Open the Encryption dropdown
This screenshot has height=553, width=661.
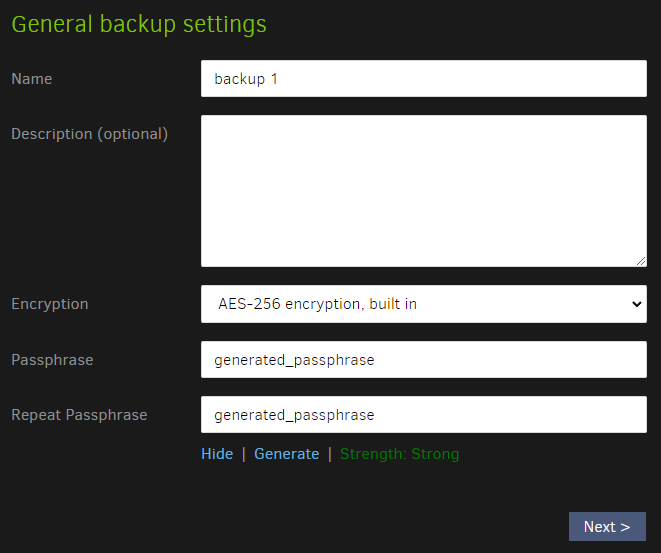click(x=423, y=304)
